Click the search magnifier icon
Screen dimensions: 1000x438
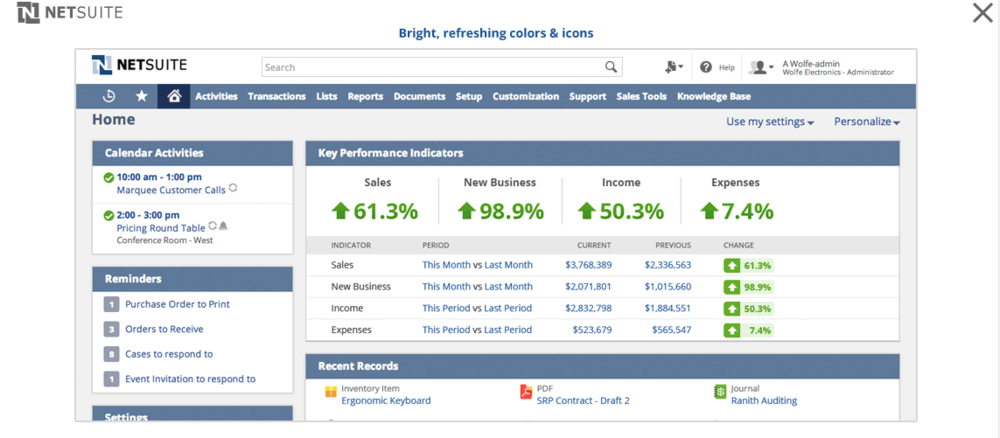click(611, 67)
